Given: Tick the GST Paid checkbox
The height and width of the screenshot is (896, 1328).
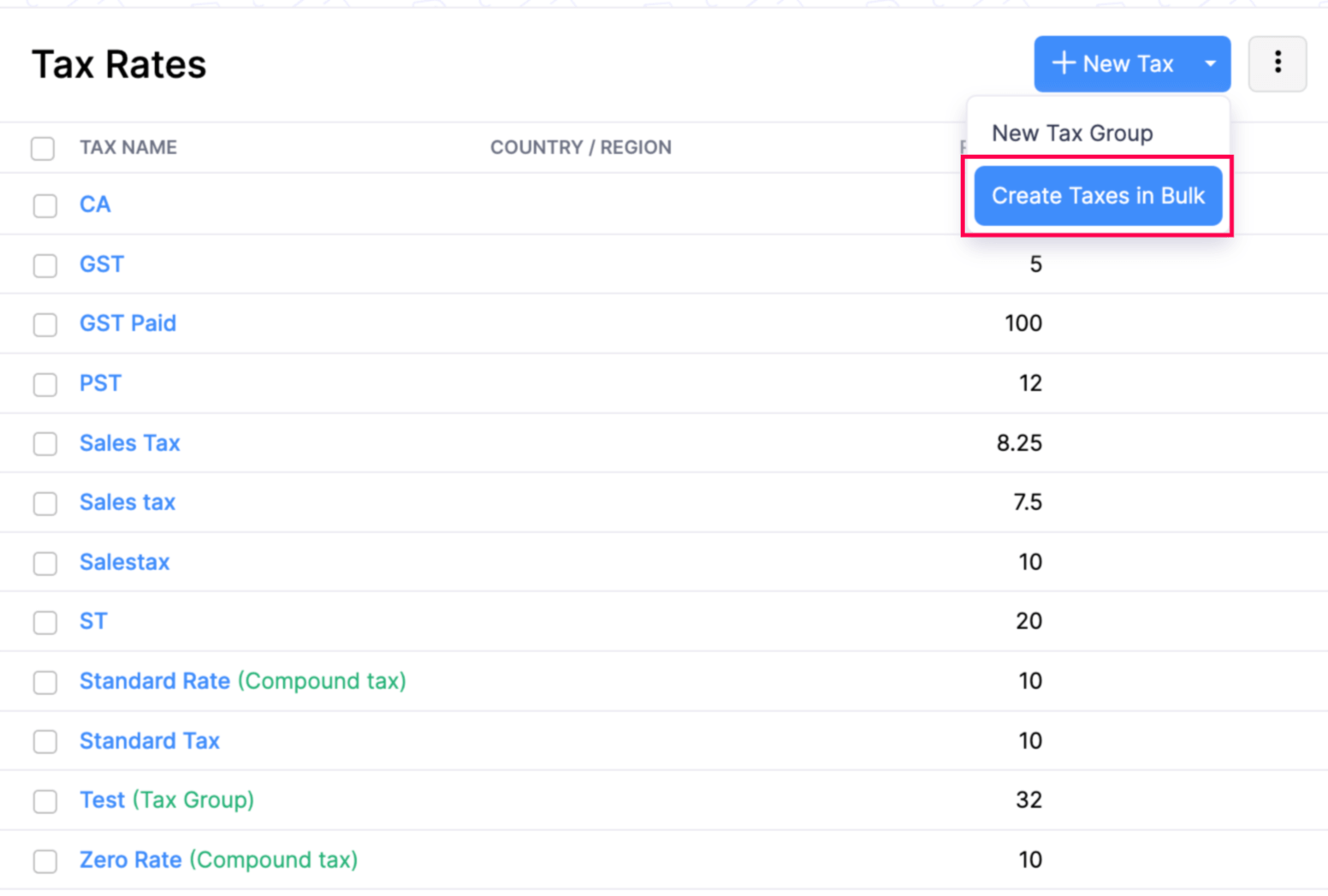Looking at the screenshot, I should pyautogui.click(x=45, y=324).
